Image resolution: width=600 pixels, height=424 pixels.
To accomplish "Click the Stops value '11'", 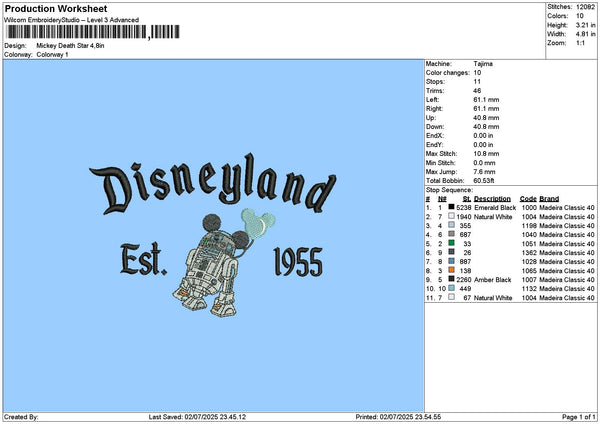I will point(477,82).
